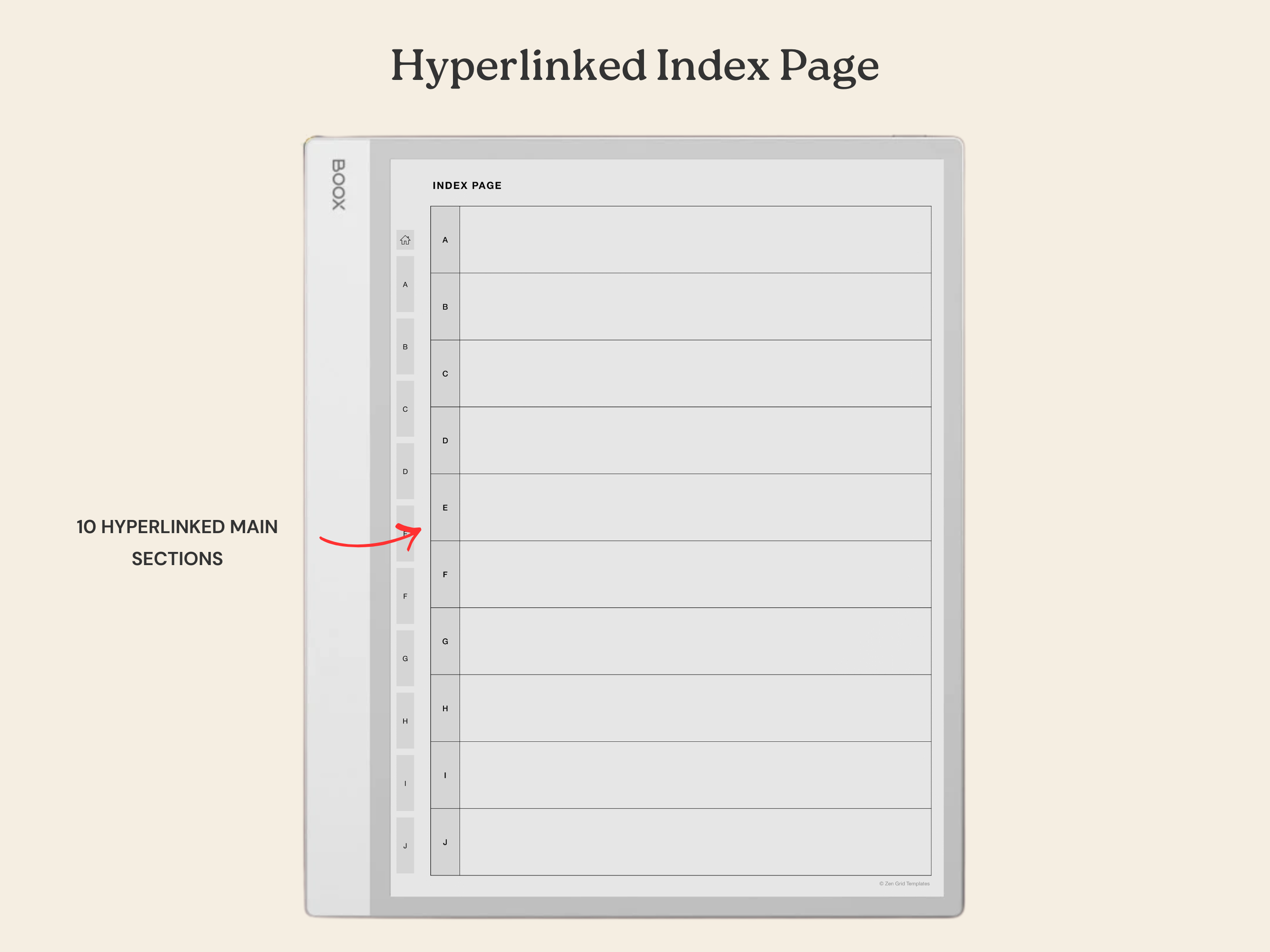This screenshot has height=952, width=1270.
Task: Click index table letter cell E
Action: pyautogui.click(x=445, y=507)
